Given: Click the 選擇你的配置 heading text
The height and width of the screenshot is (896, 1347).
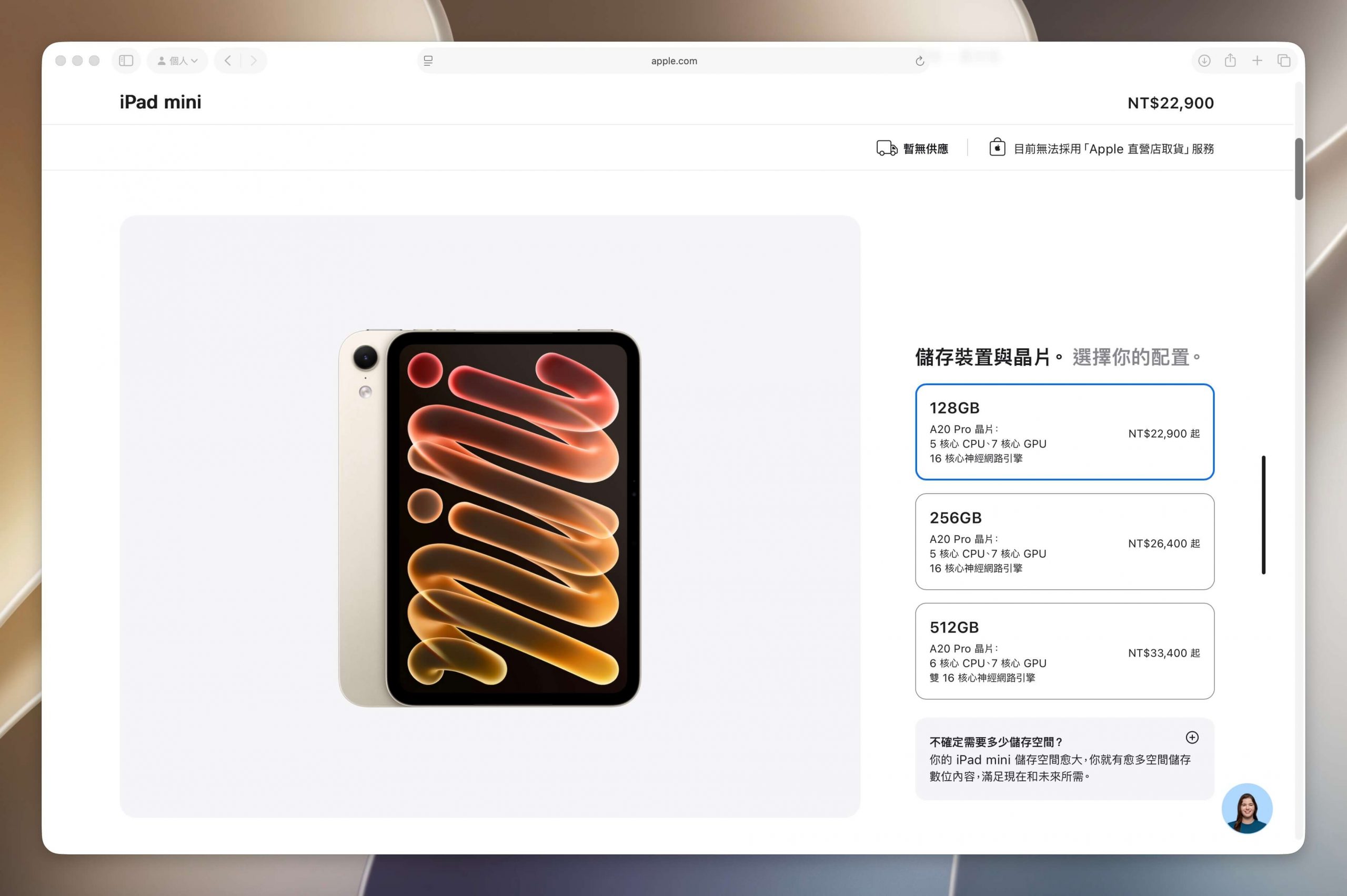Looking at the screenshot, I should click(x=1137, y=357).
